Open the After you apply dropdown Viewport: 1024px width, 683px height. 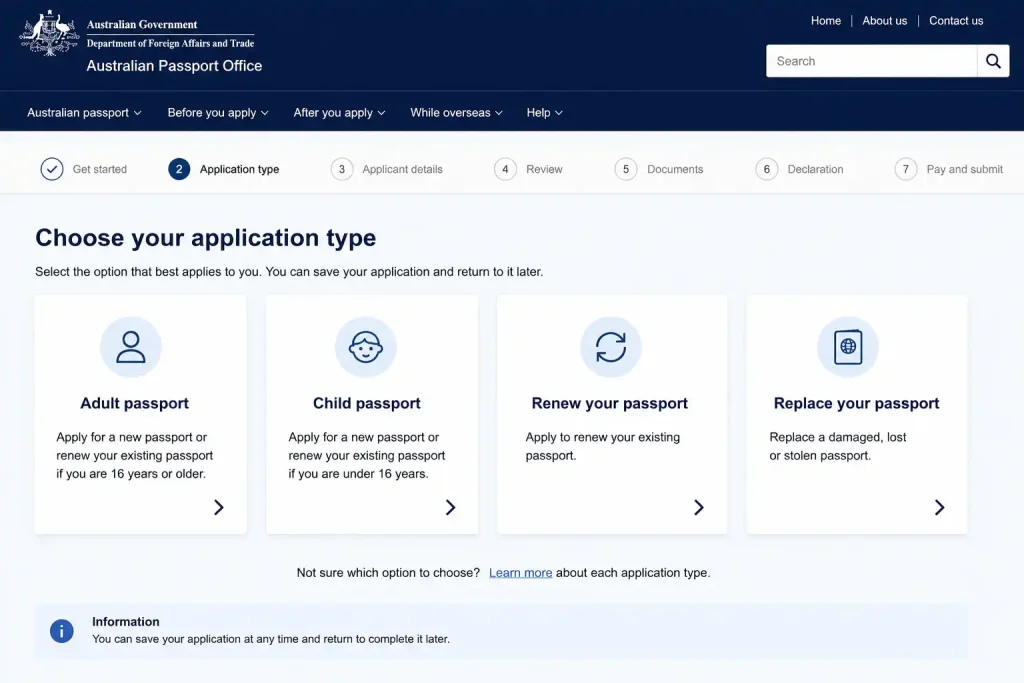point(340,112)
